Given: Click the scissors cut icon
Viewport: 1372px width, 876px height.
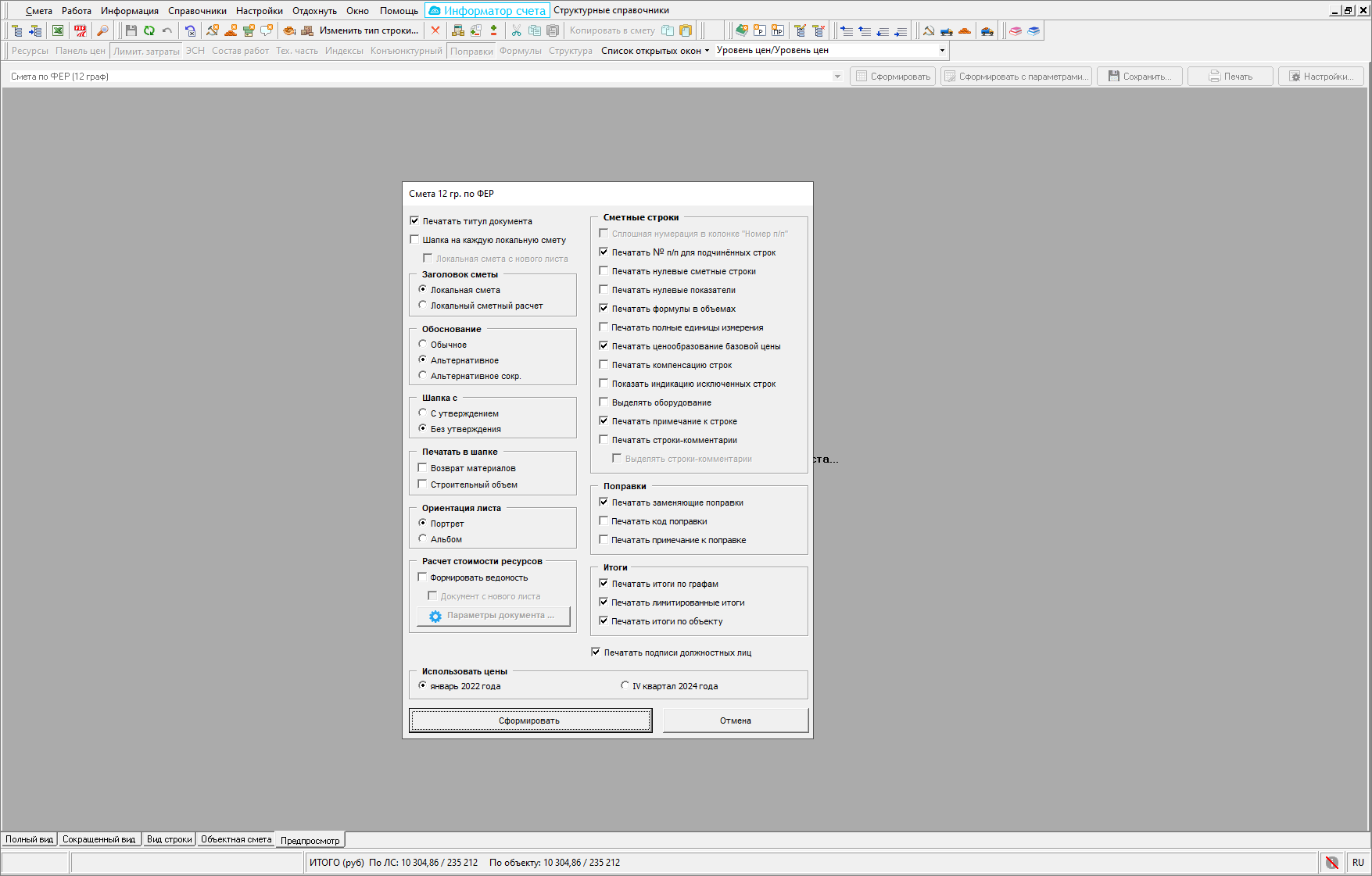Looking at the screenshot, I should click(x=516, y=30).
